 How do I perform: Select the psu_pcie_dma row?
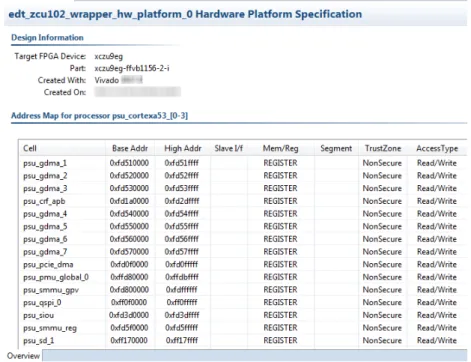pos(243,264)
